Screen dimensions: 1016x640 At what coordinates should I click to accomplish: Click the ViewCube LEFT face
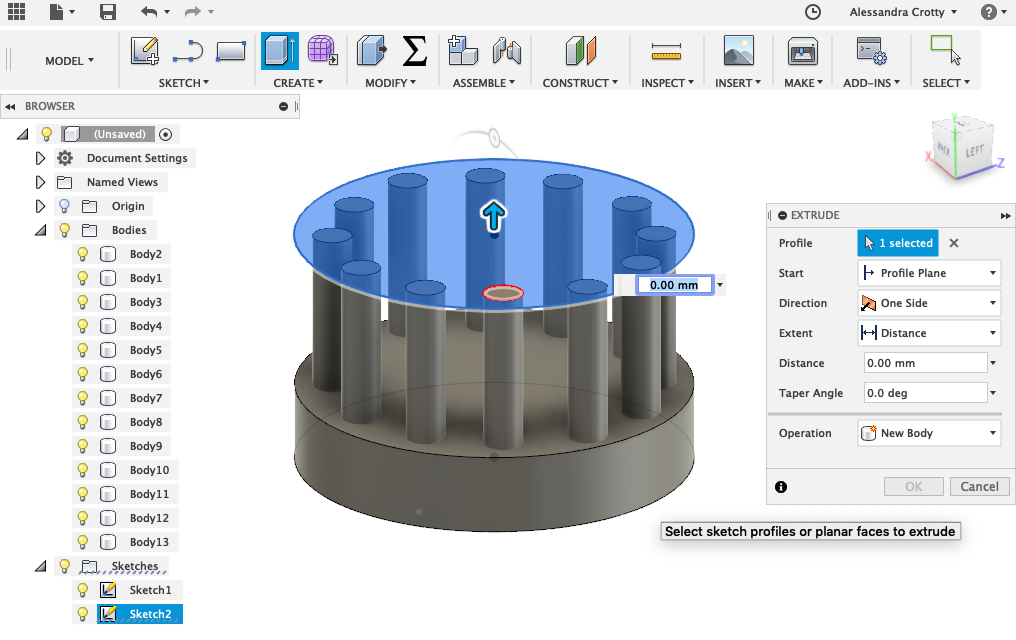[x=974, y=152]
